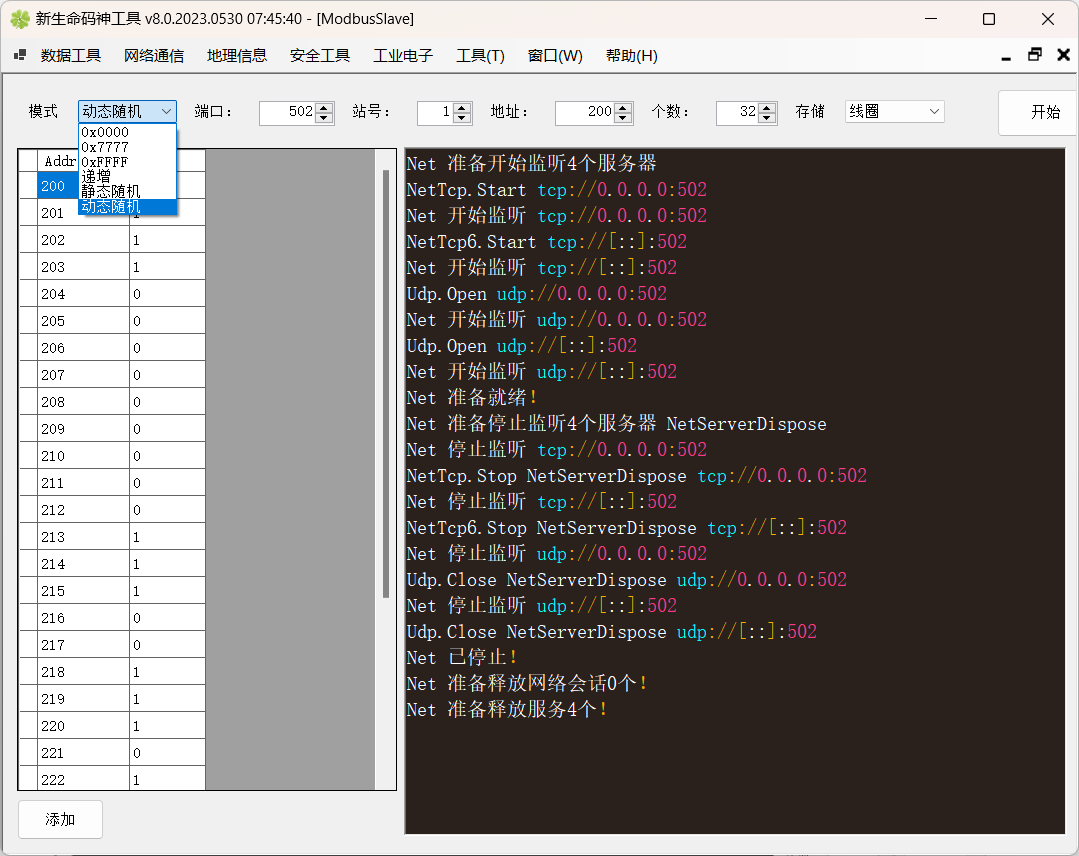
Task: Increase the 站号 station number
Action: 462,107
